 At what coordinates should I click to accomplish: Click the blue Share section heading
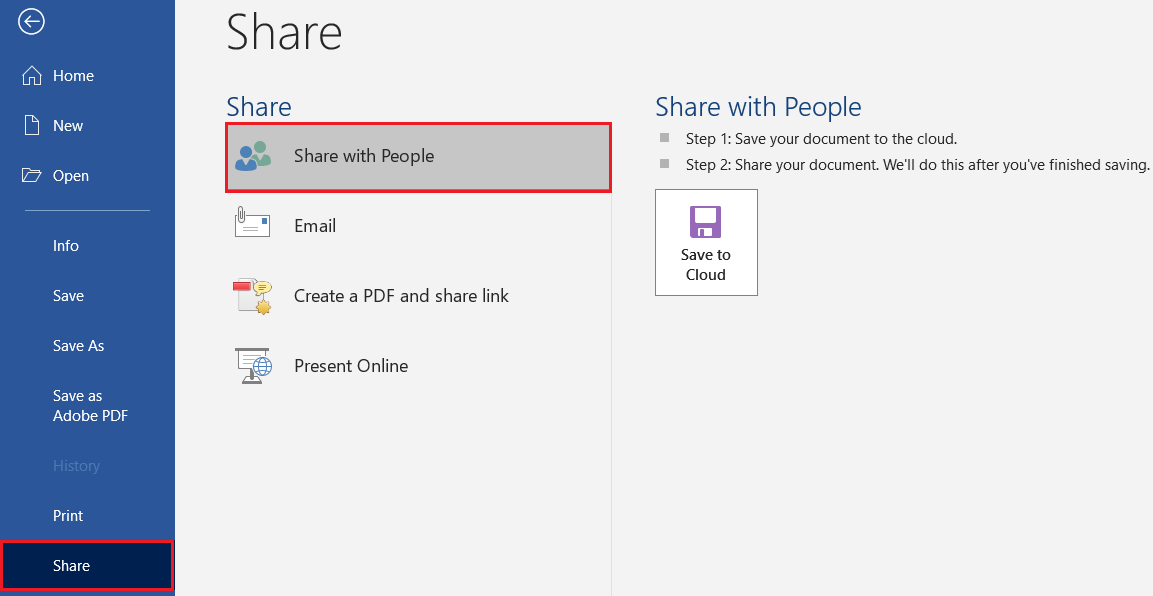[x=259, y=107]
